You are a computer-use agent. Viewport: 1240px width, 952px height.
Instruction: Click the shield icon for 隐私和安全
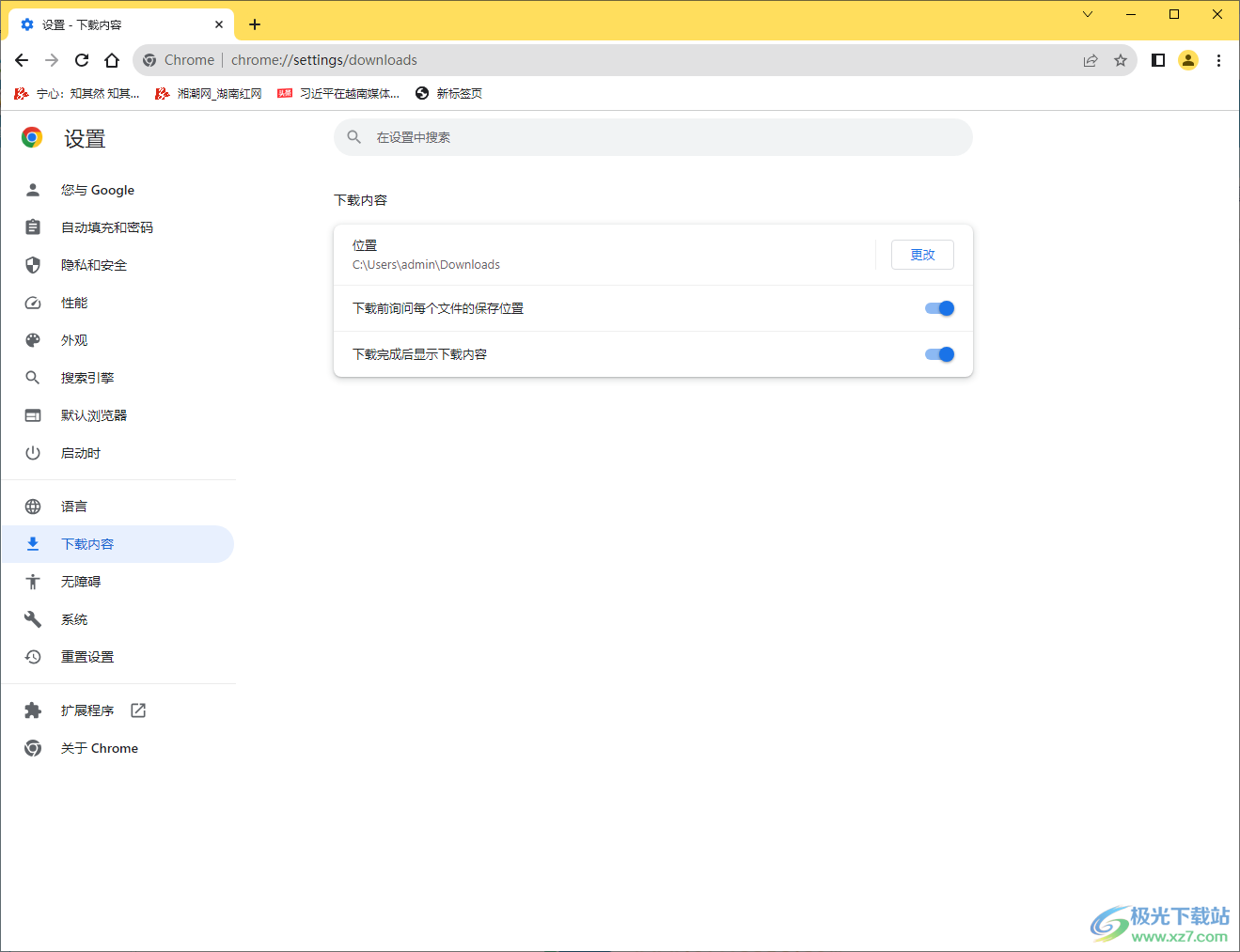tap(33, 265)
